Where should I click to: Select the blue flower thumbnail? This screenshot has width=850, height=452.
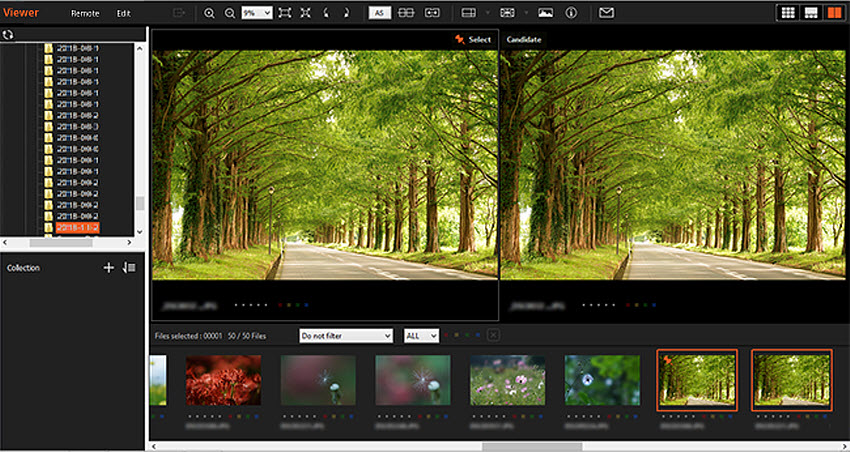(602, 380)
